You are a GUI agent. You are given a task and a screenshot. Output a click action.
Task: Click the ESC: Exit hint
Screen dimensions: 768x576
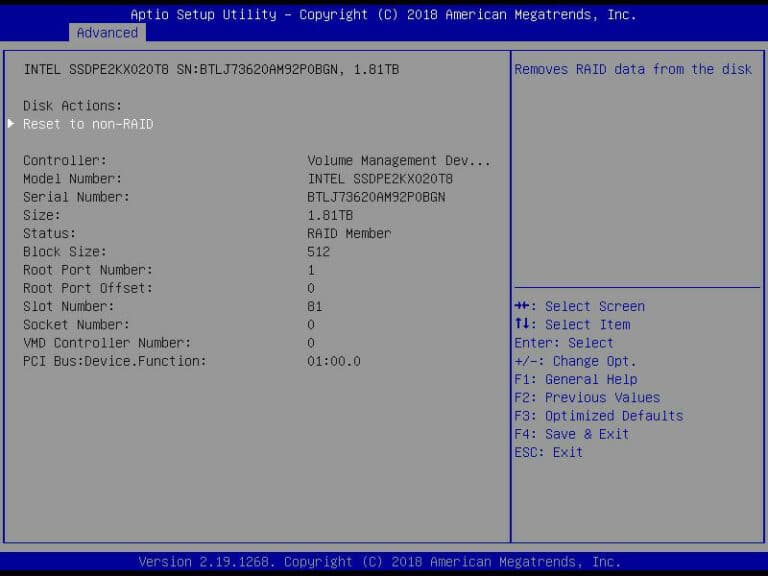click(x=549, y=452)
